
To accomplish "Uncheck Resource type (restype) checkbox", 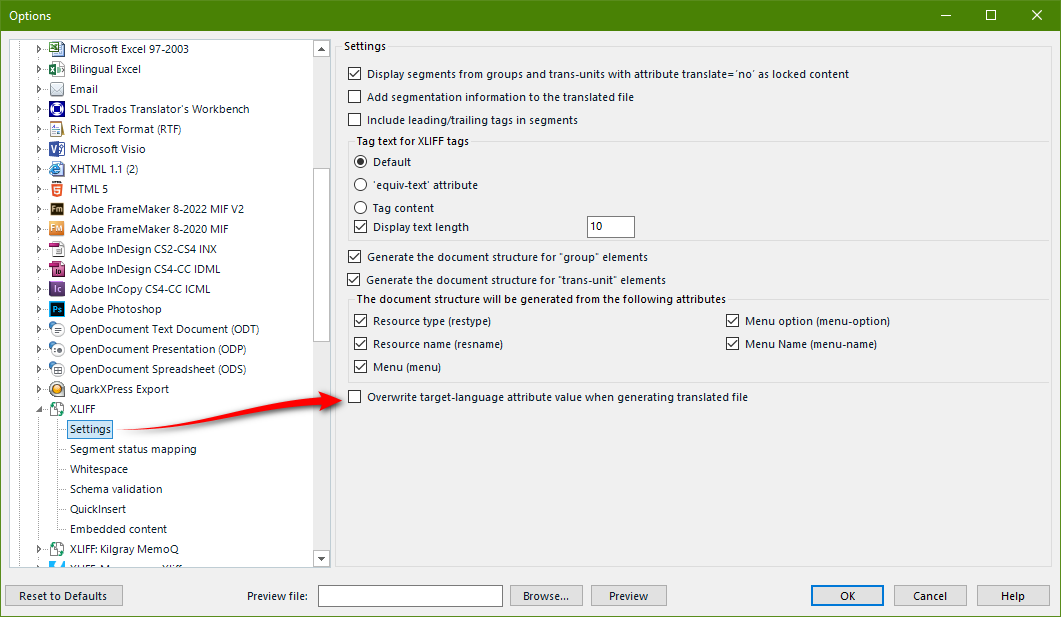I will tap(361, 321).
